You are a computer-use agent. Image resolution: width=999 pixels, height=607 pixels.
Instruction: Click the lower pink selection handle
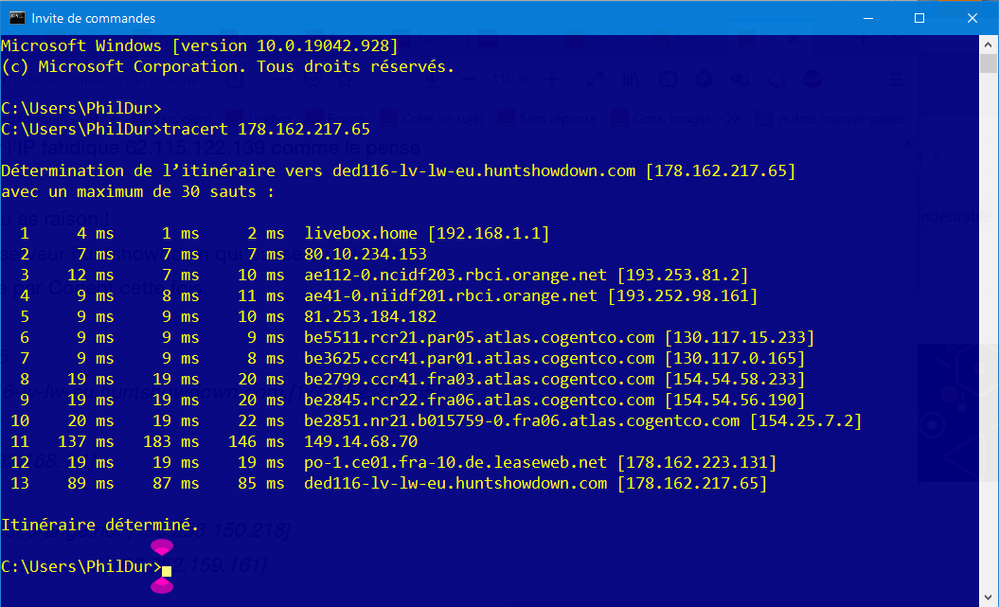coord(162,586)
